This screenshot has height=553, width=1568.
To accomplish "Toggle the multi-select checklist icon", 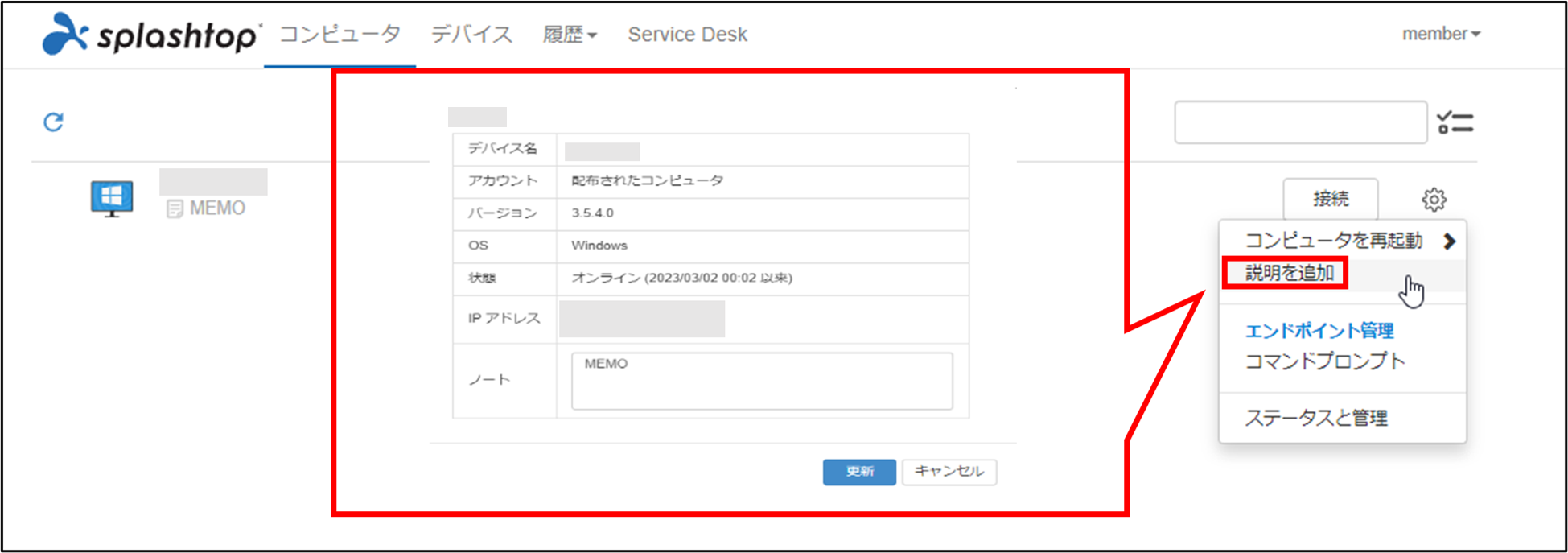I will tap(1455, 122).
